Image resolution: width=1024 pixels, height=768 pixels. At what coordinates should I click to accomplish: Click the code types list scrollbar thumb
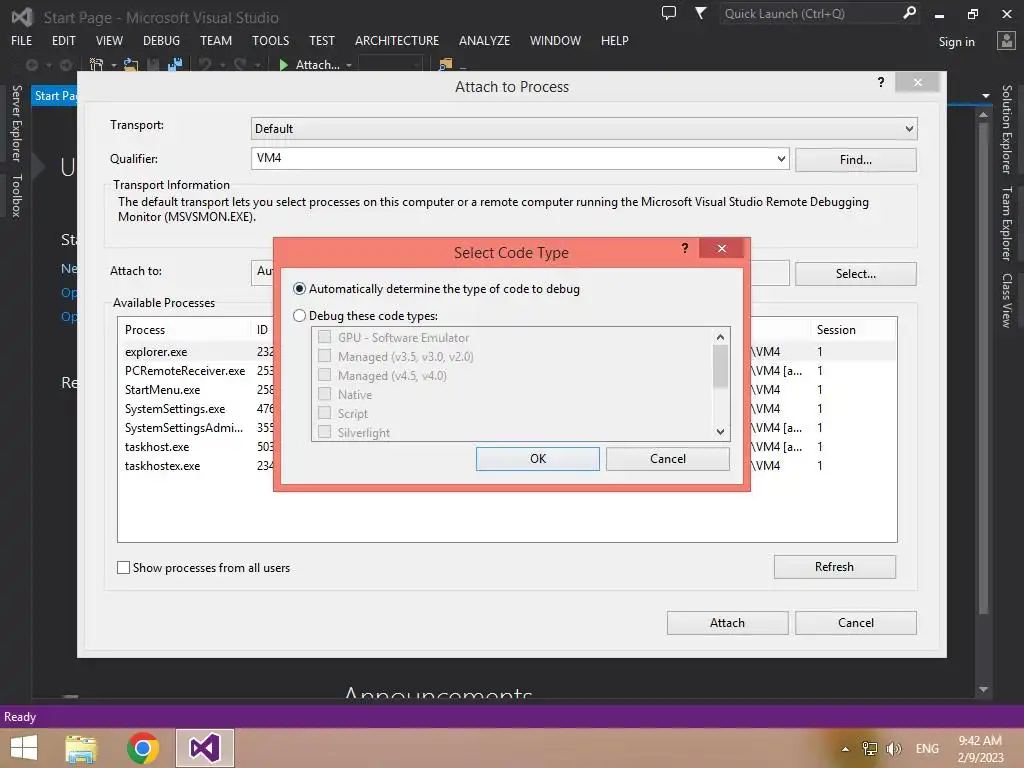[x=720, y=366]
